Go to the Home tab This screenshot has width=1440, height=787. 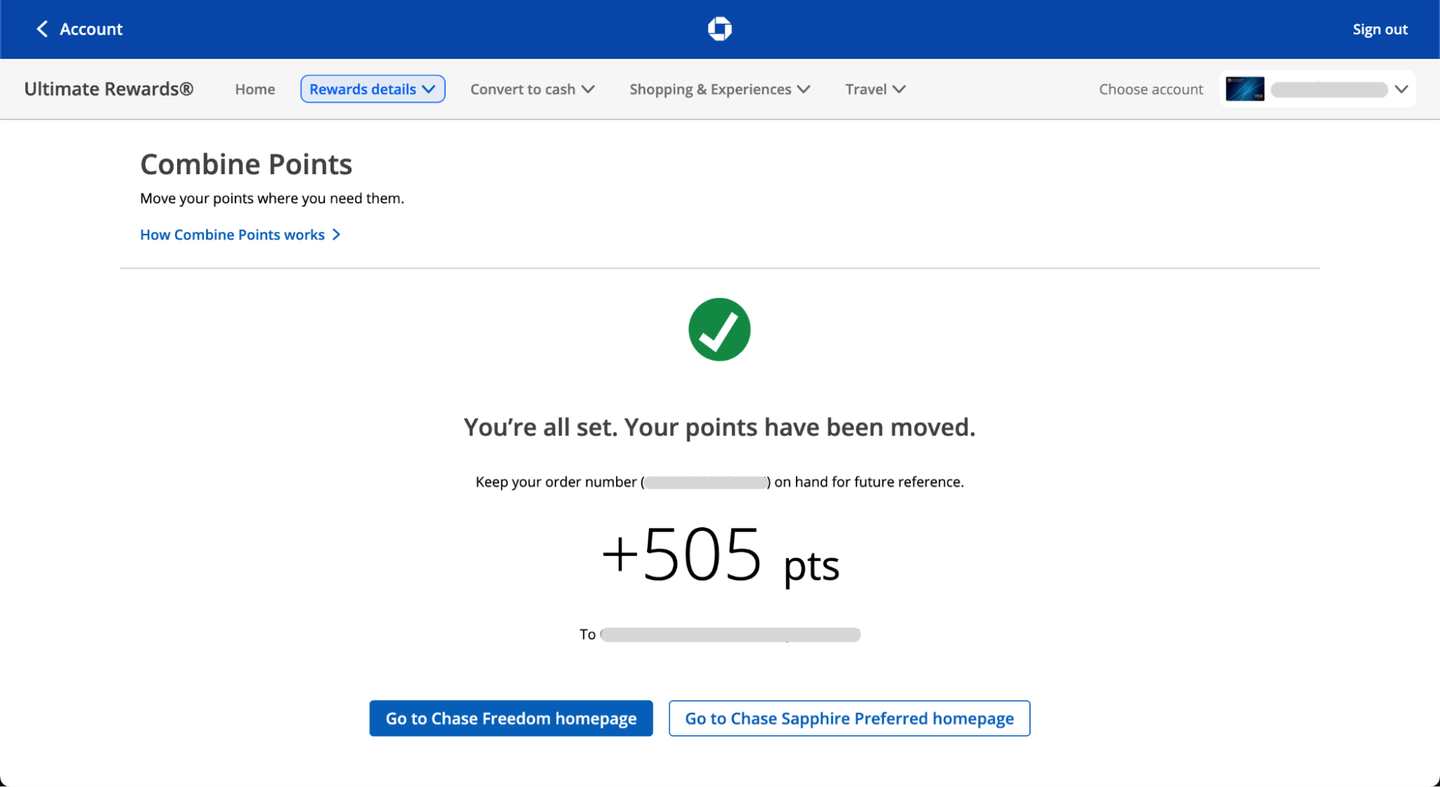255,89
